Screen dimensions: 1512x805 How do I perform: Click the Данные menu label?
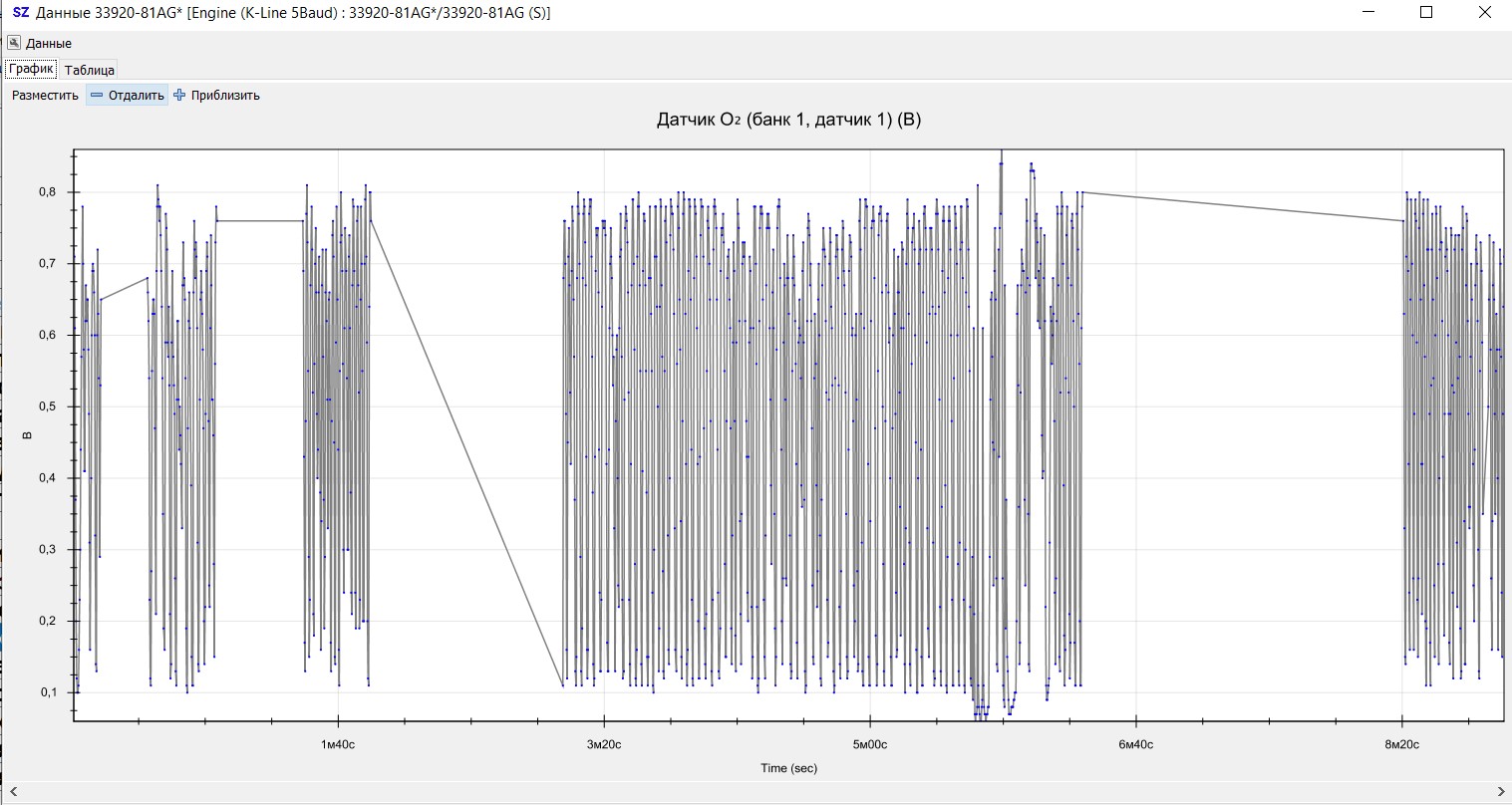[49, 44]
